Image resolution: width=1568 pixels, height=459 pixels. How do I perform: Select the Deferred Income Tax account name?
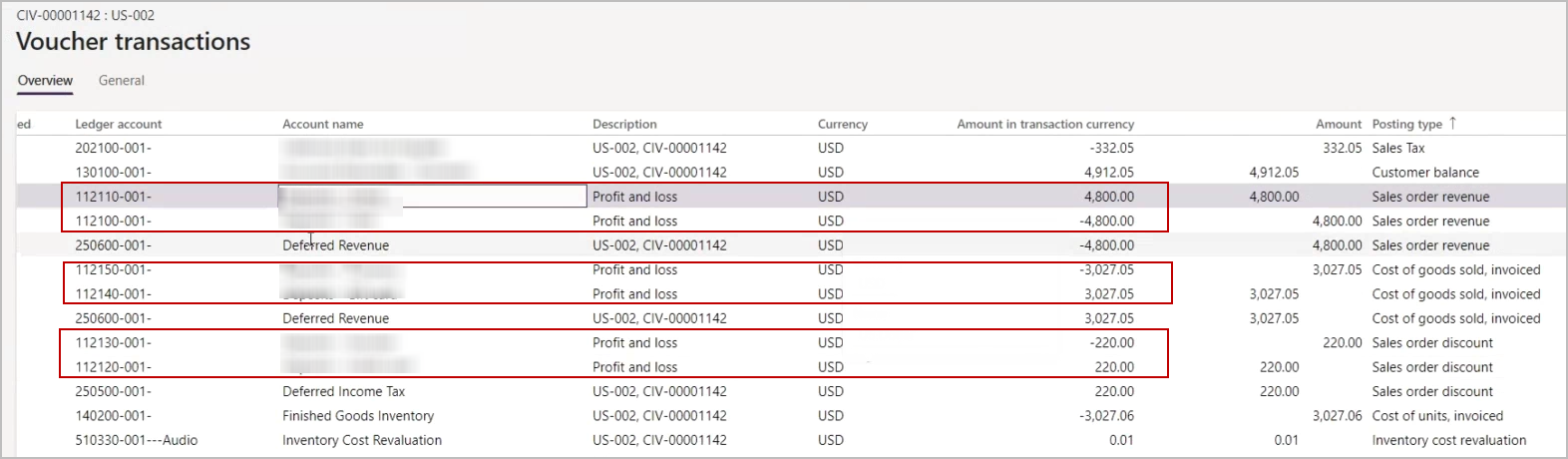click(343, 391)
